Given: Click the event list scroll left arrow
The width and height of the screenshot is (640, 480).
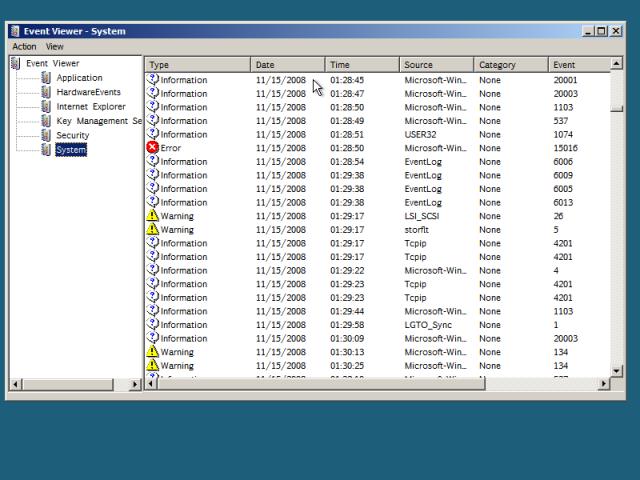Looking at the screenshot, I should click(x=151, y=384).
